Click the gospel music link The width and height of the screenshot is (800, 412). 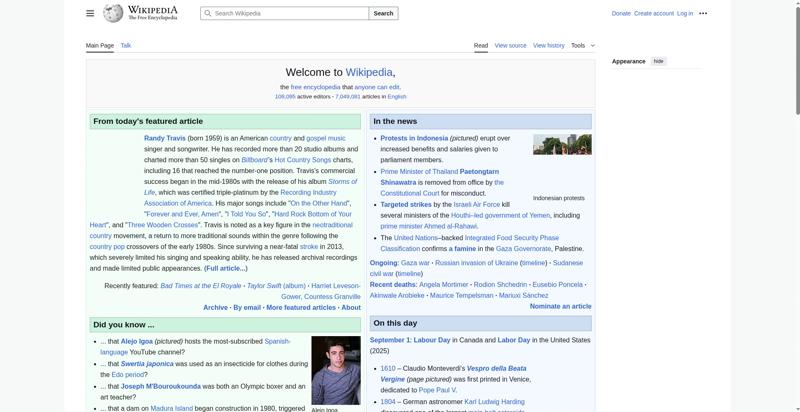[x=326, y=138]
